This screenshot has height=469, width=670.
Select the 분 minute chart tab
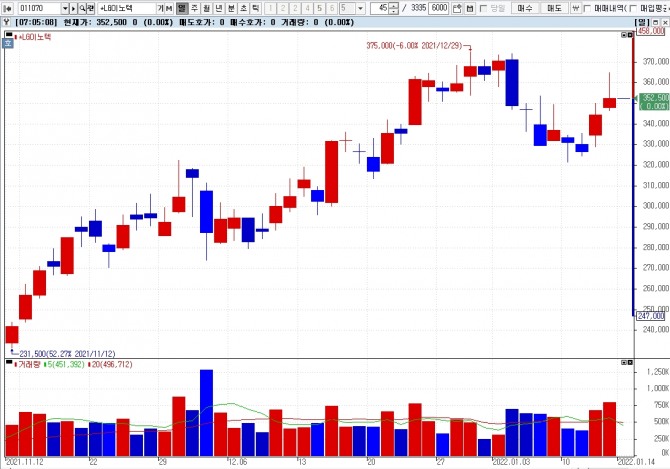point(231,8)
